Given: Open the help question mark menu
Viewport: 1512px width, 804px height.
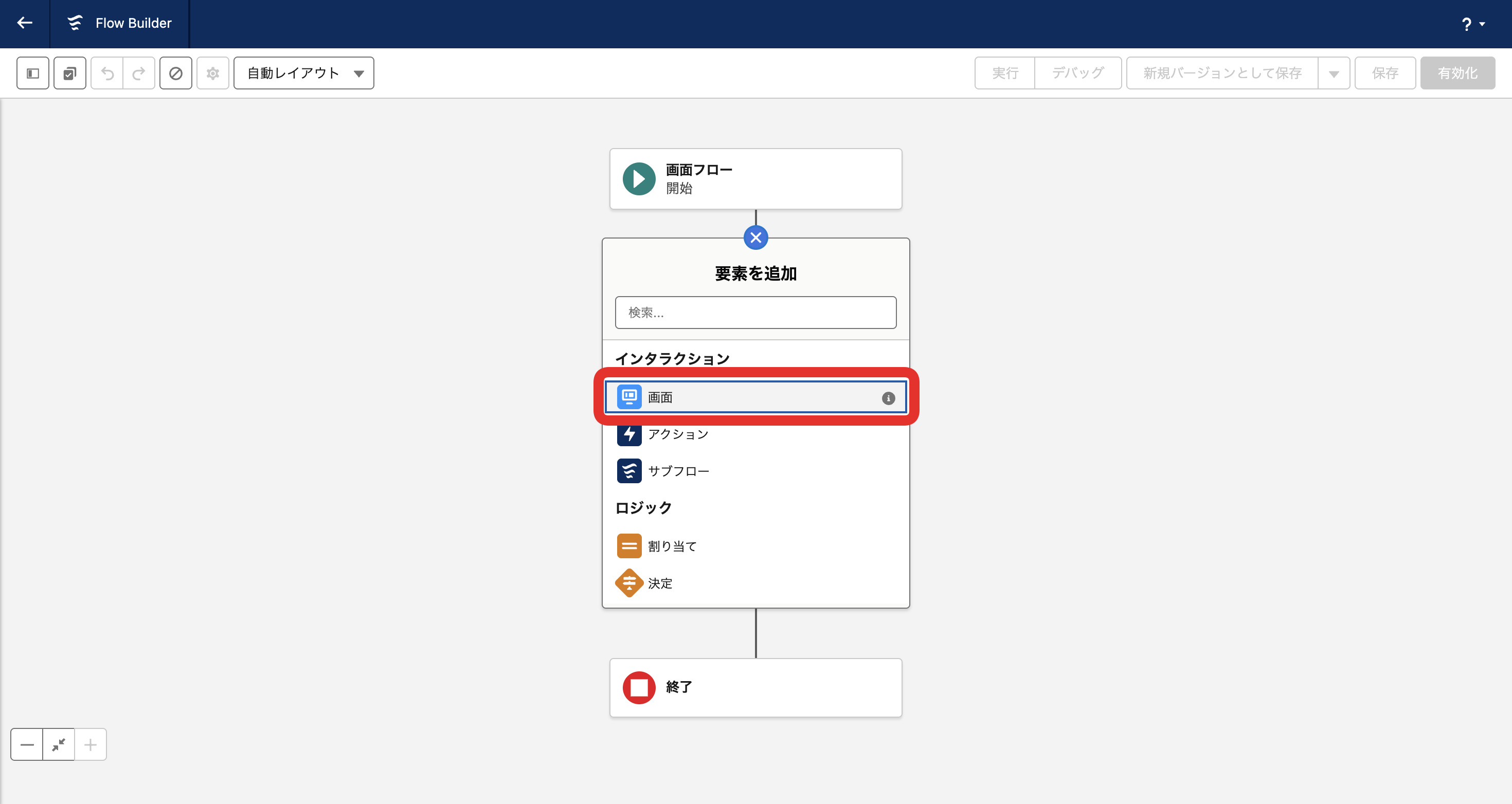Looking at the screenshot, I should tap(1472, 24).
